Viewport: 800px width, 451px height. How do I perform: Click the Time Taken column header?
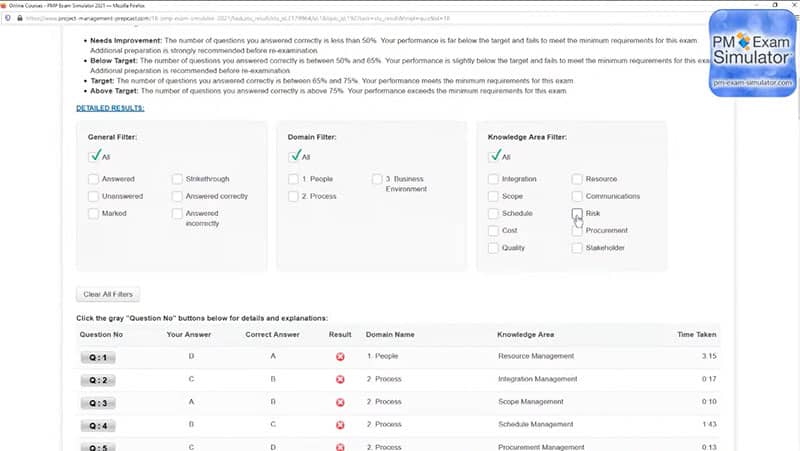[x=697, y=335]
